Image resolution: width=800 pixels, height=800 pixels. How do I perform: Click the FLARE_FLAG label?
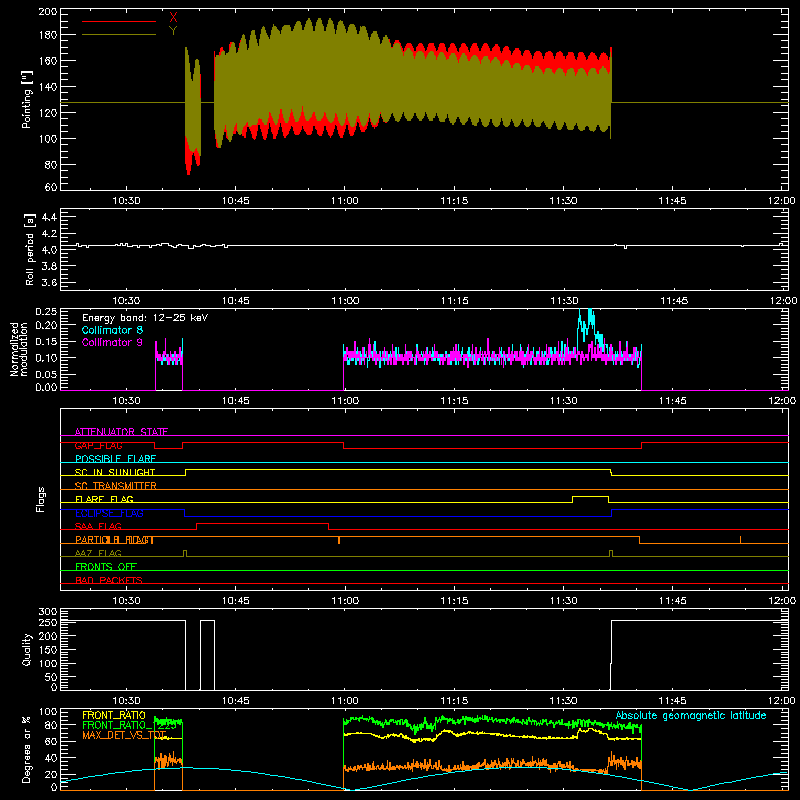click(x=104, y=499)
